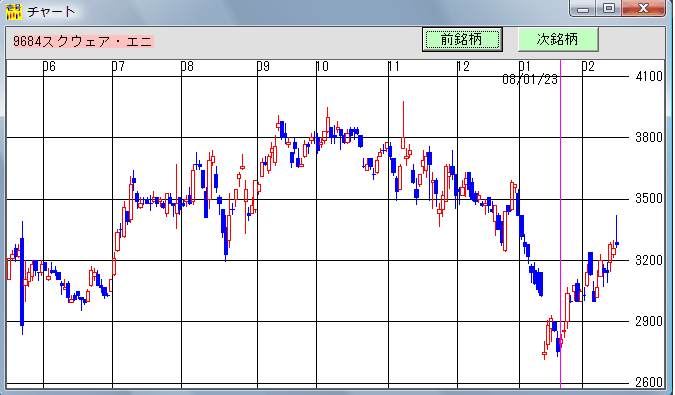Click the 02 month label on time axis

[588, 66]
